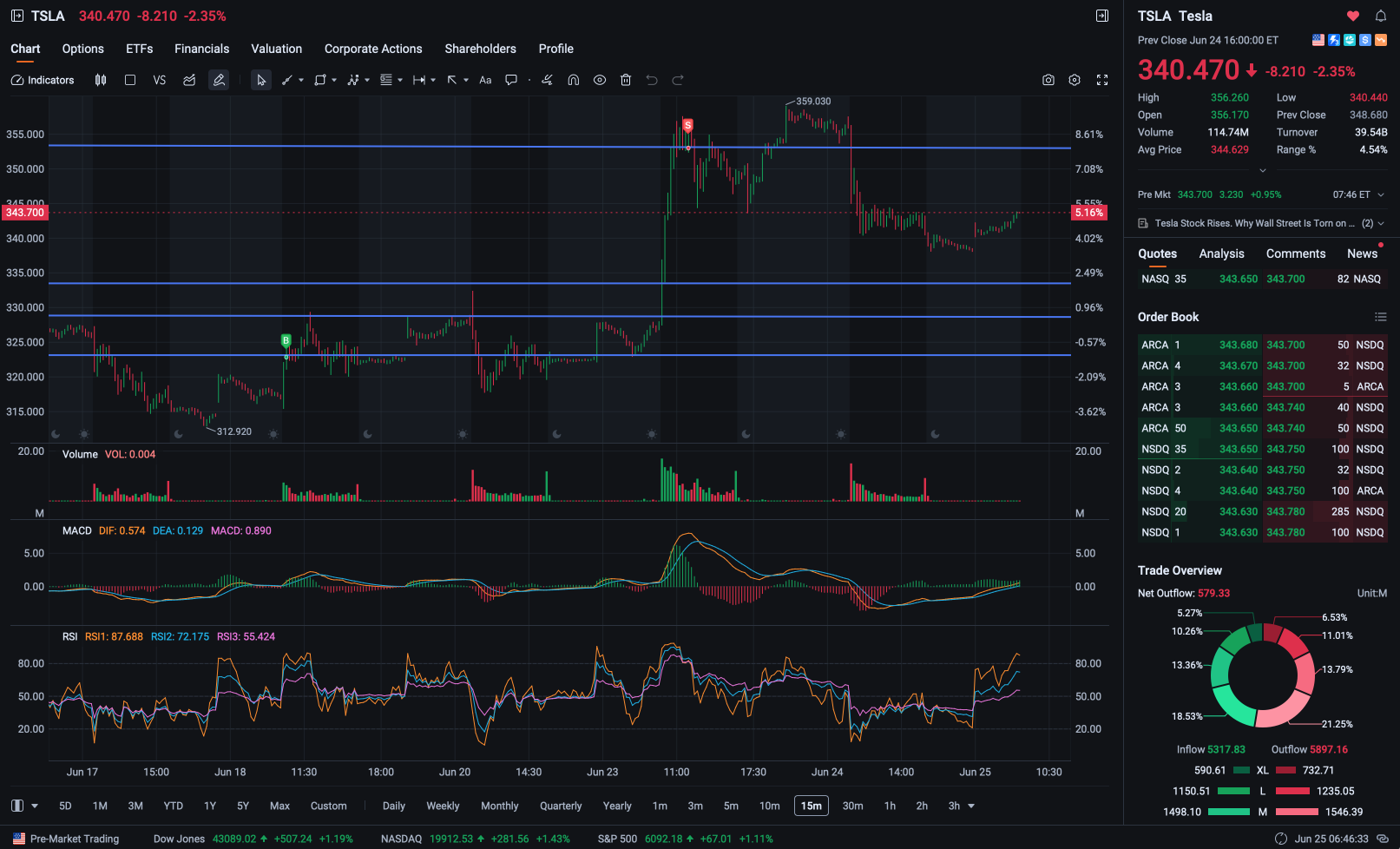Expand Pre Mkt session dropdown
This screenshot has width=1400, height=849.
(x=1381, y=194)
